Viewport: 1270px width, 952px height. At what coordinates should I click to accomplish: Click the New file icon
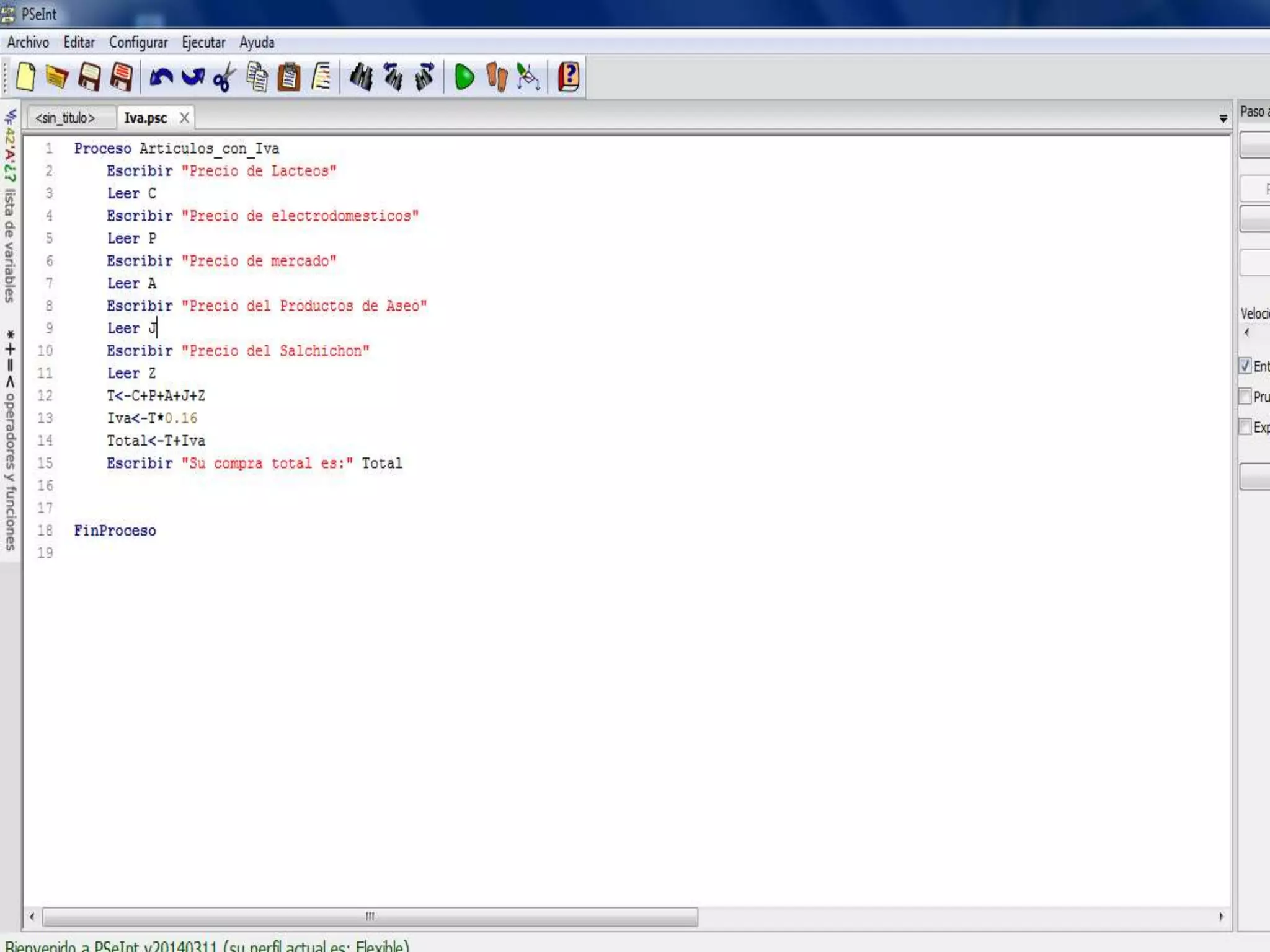pyautogui.click(x=25, y=77)
